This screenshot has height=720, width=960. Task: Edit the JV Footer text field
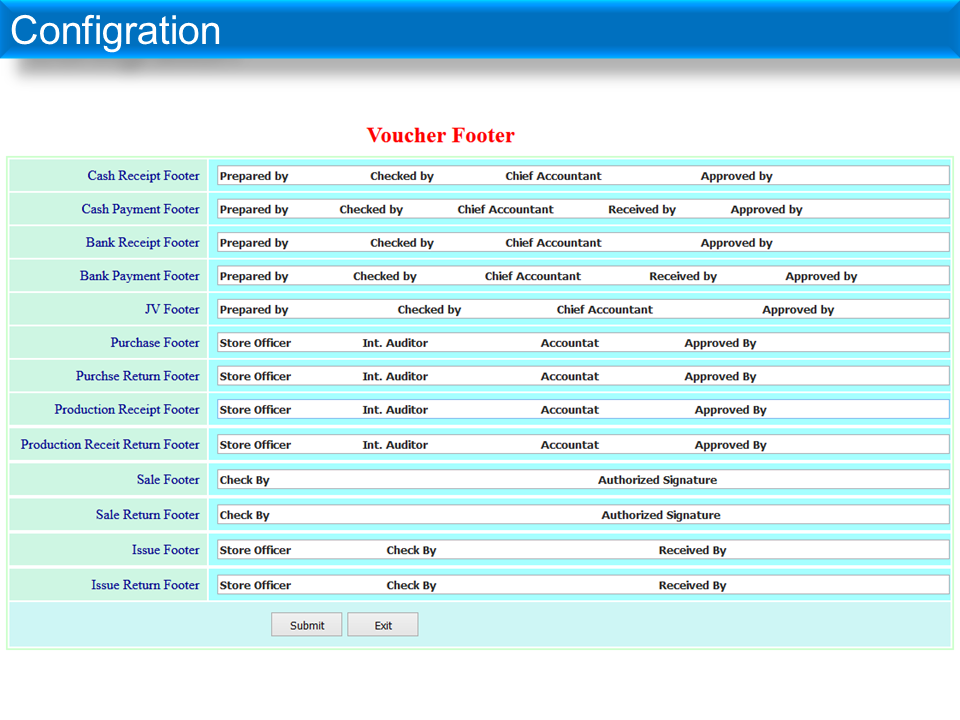coord(582,309)
